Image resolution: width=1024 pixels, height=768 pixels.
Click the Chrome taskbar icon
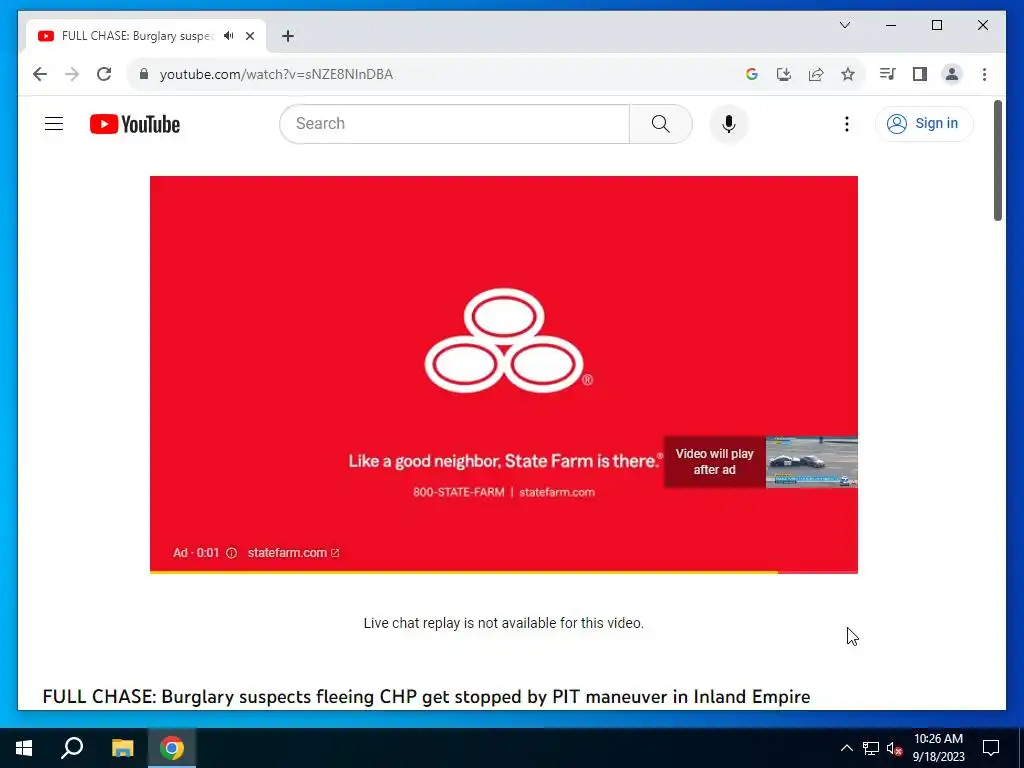[172, 748]
